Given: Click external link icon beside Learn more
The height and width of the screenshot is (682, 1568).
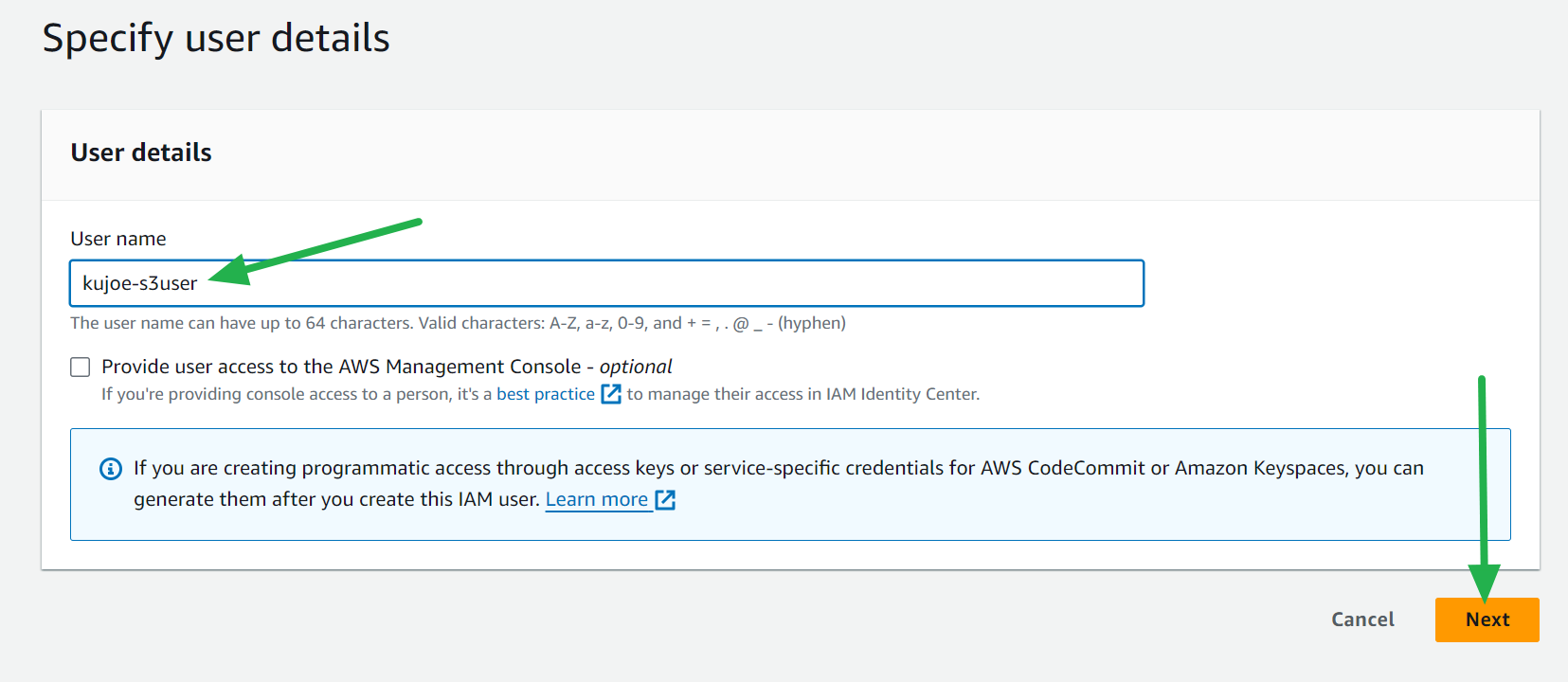Looking at the screenshot, I should point(665,499).
